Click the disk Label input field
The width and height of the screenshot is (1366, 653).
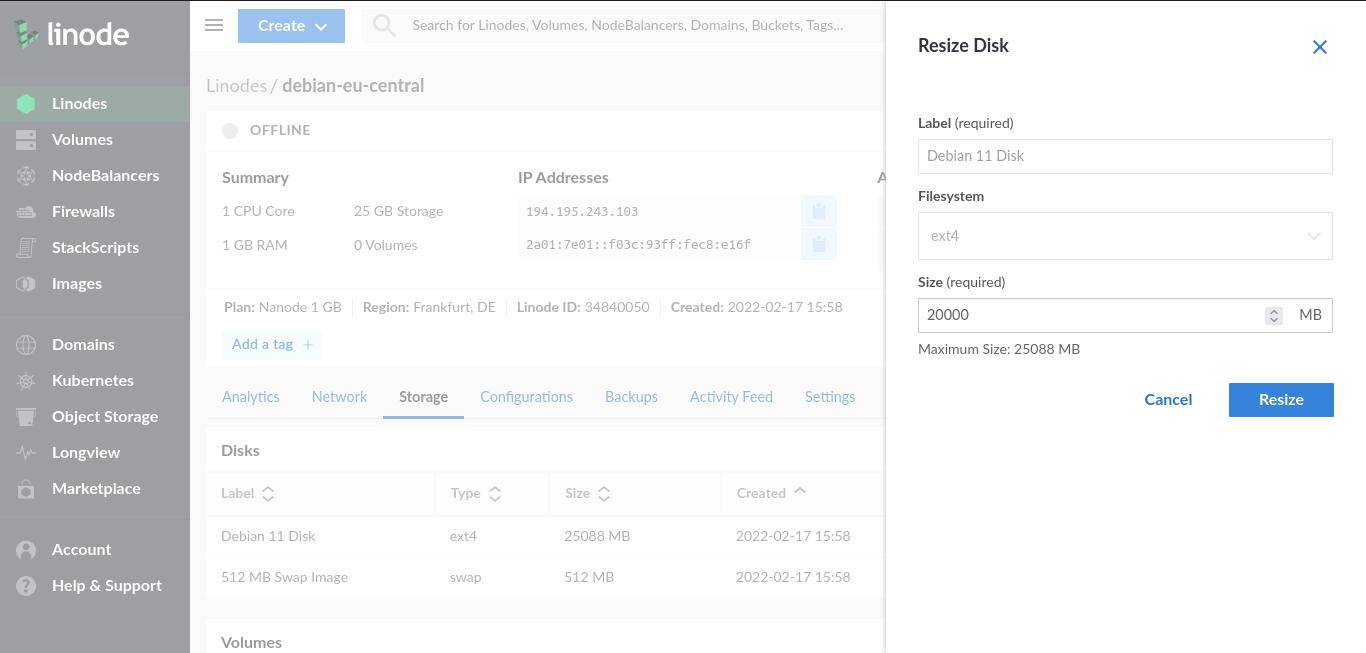1125,156
